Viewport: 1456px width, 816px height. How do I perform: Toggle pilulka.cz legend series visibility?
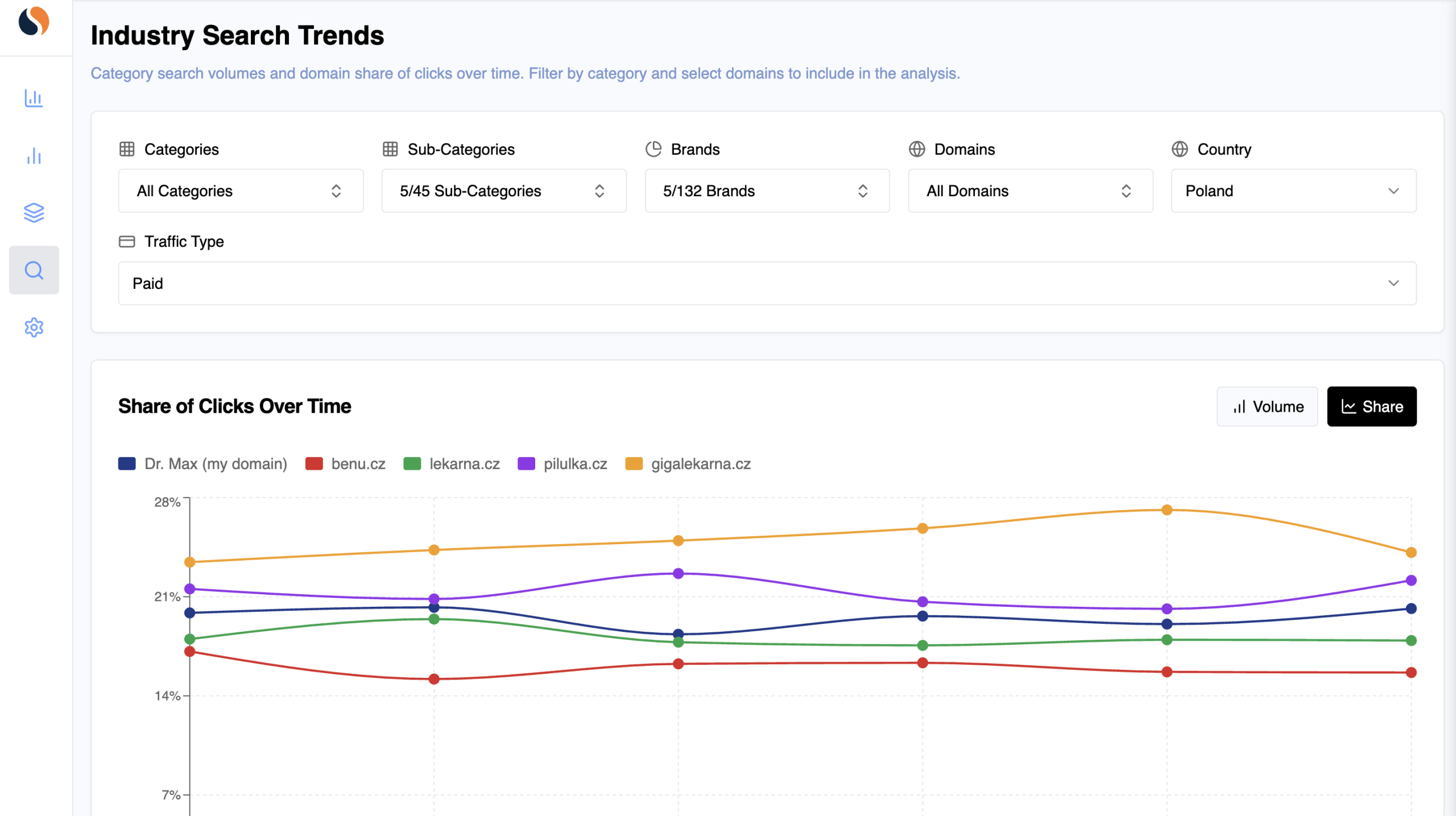562,463
